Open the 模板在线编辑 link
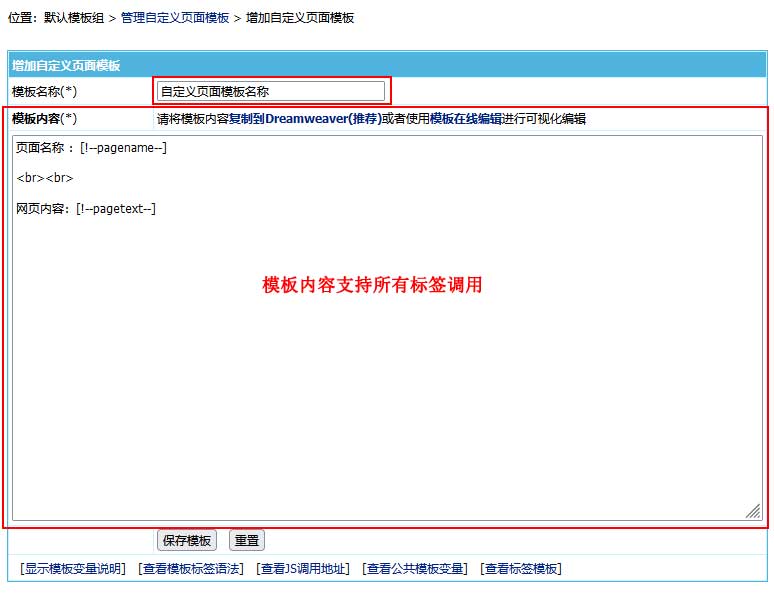The image size is (774, 596). [x=466, y=119]
